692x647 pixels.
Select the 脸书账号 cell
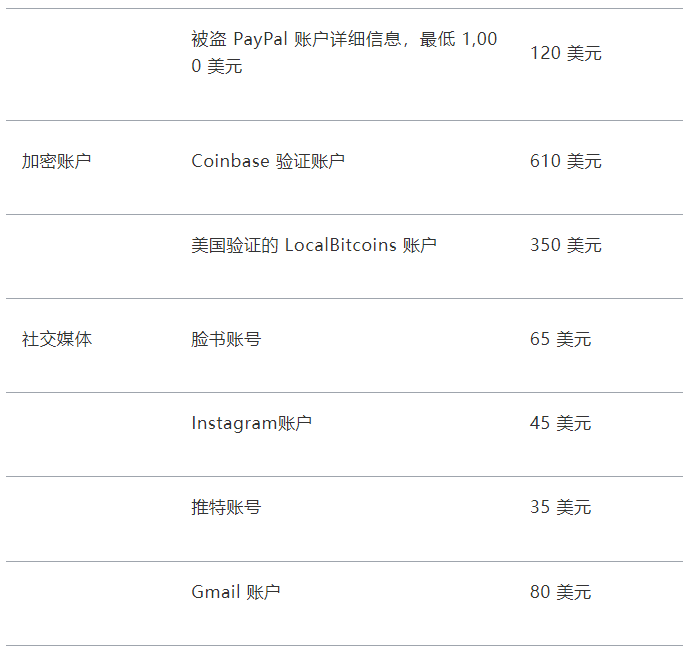pos(226,339)
